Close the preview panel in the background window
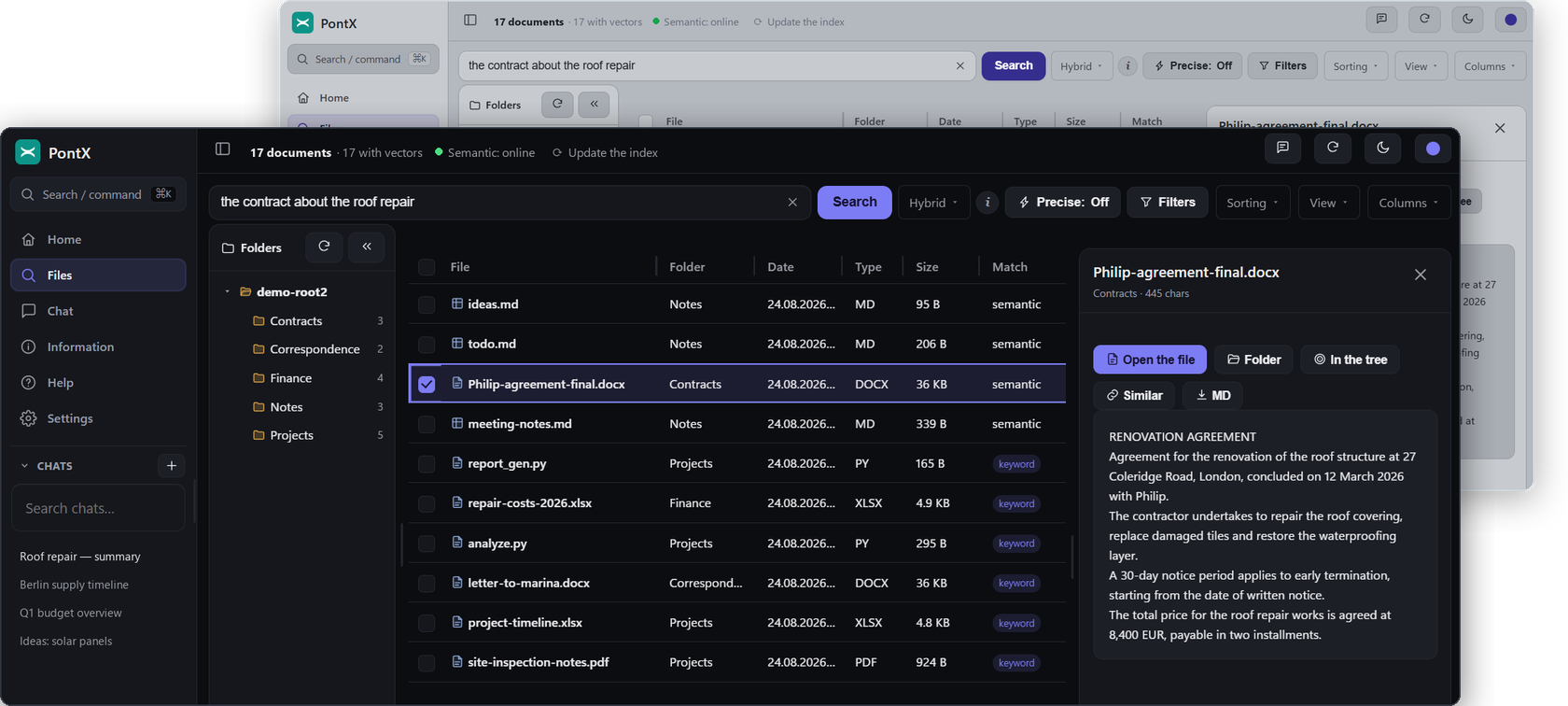This screenshot has height=706, width=1568. [x=1500, y=128]
